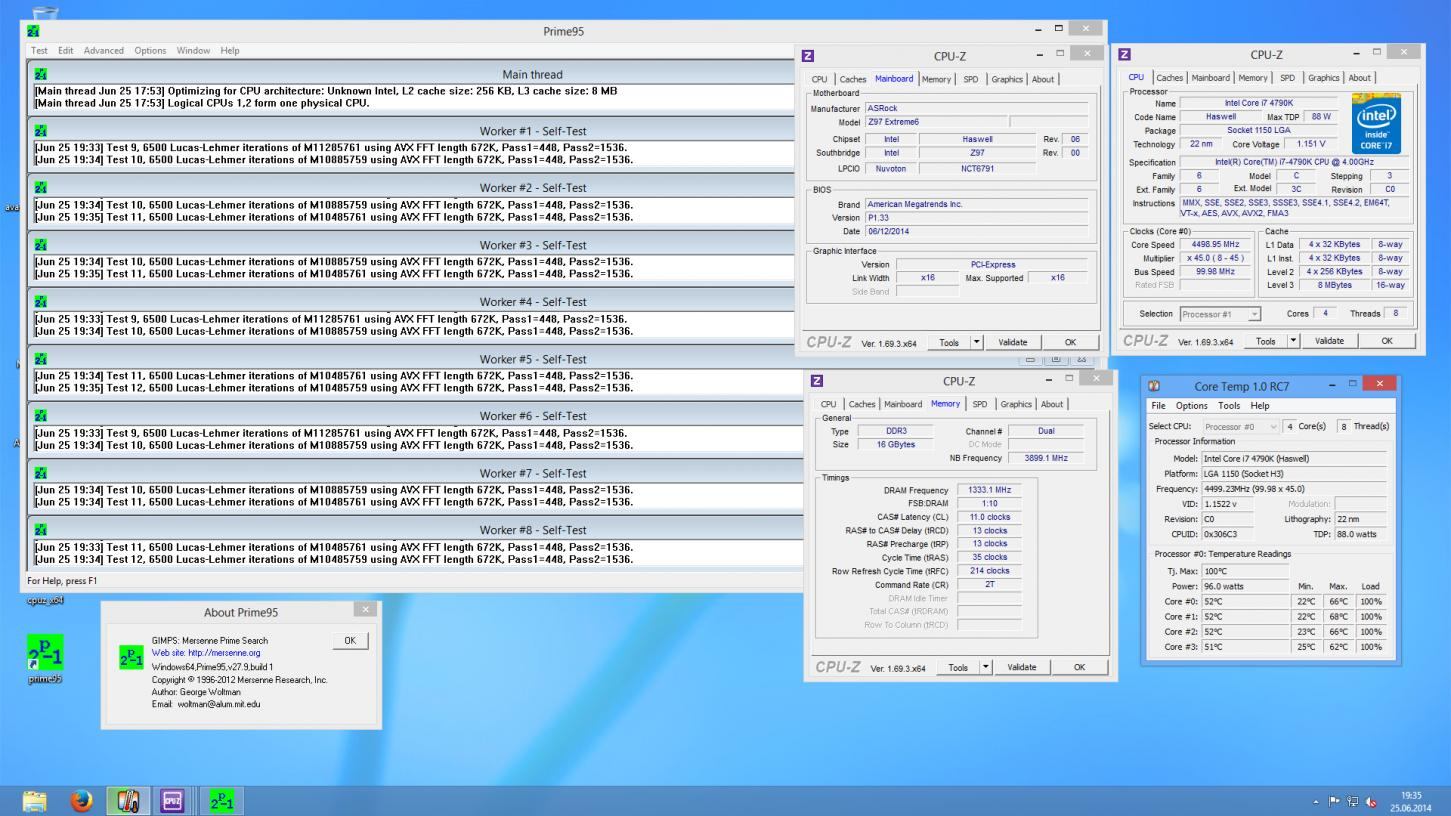1451x816 pixels.
Task: Click the CPU-Z CPU window logo icon
Action: pyautogui.click(x=1125, y=55)
